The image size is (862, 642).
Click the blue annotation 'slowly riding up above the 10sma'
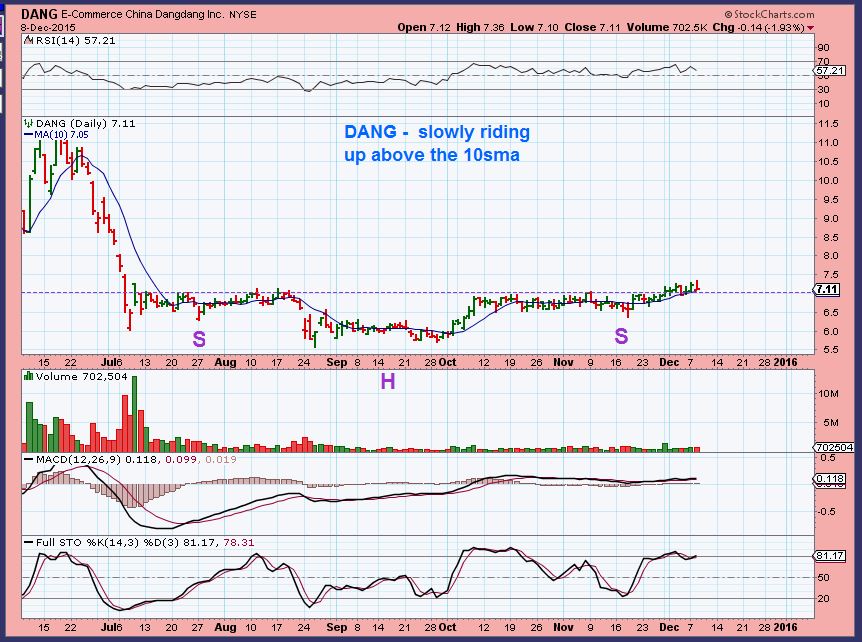437,143
